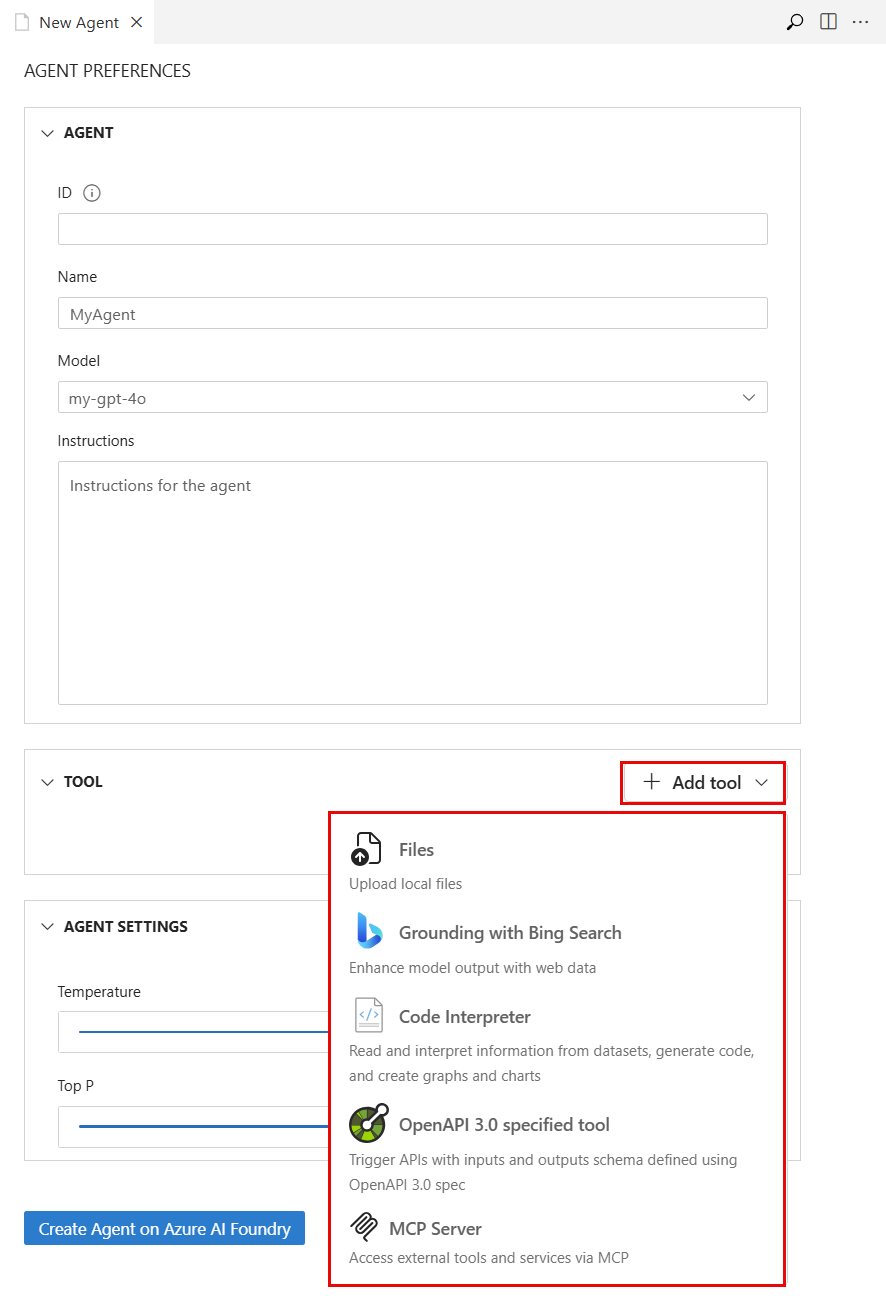
Task: Click the AGENT PREFERENCES heading
Action: 107,71
